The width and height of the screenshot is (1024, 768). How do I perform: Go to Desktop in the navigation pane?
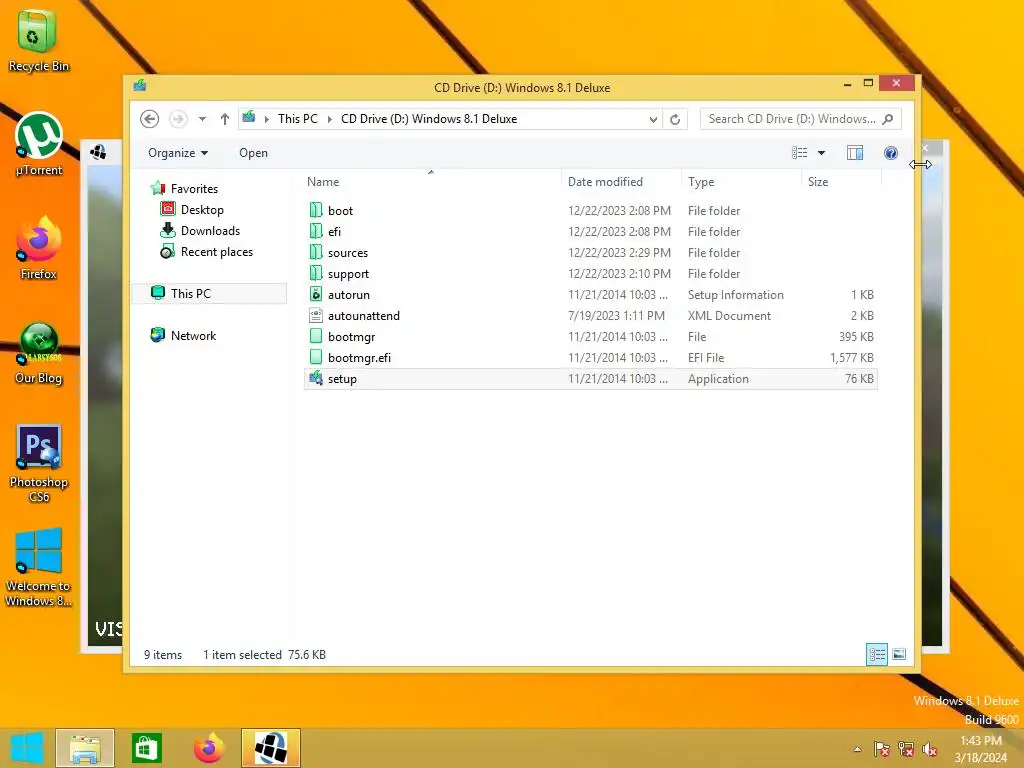[202, 210]
